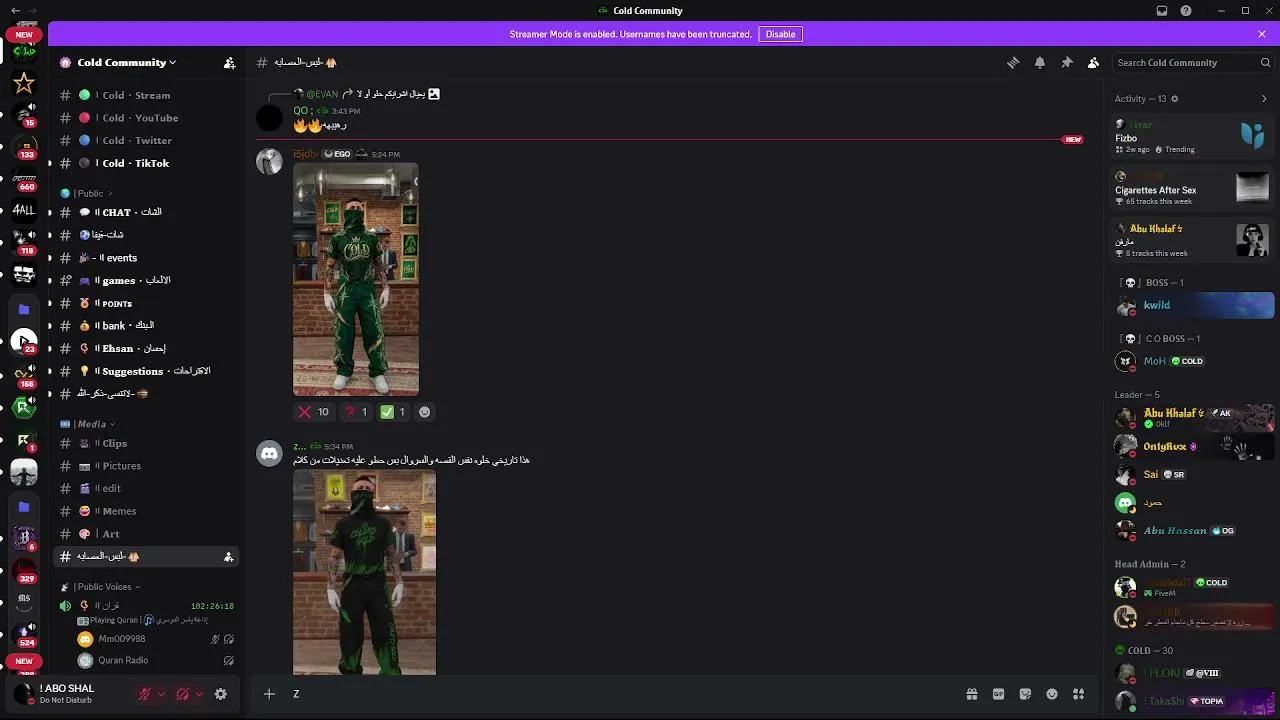Viewport: 1280px width, 720px height.
Task: Open the Cigarettes After Sex activity card
Action: [1193, 190]
